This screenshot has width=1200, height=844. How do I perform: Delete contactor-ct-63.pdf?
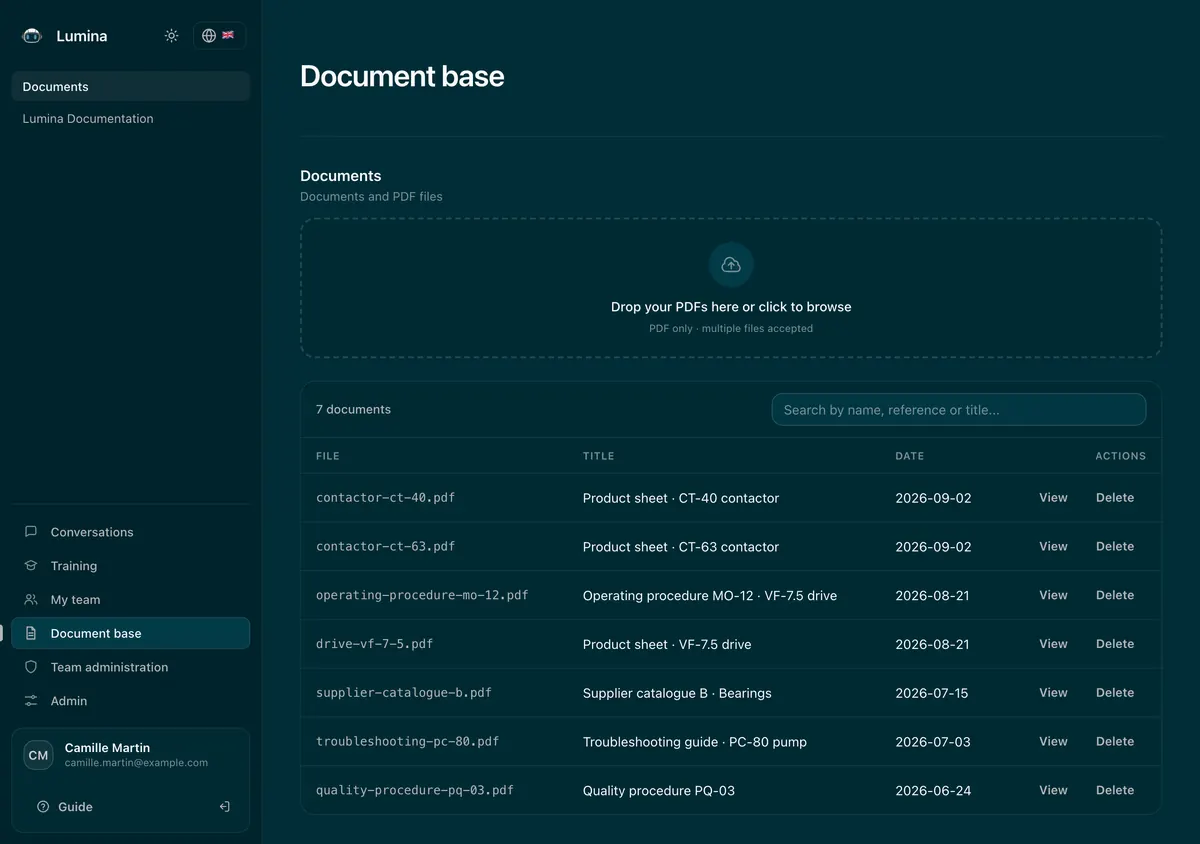1115,547
